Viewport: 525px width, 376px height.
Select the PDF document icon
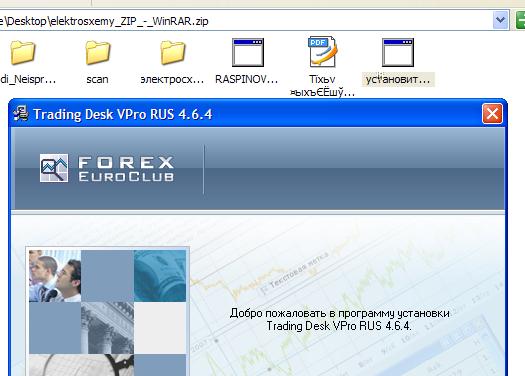click(322, 52)
